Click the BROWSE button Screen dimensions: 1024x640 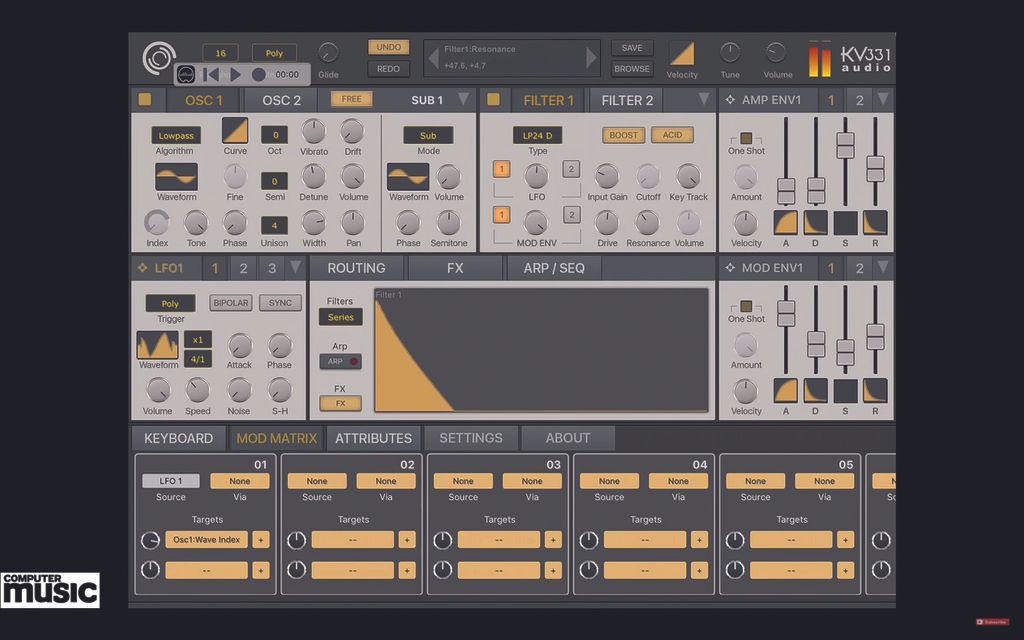point(631,68)
